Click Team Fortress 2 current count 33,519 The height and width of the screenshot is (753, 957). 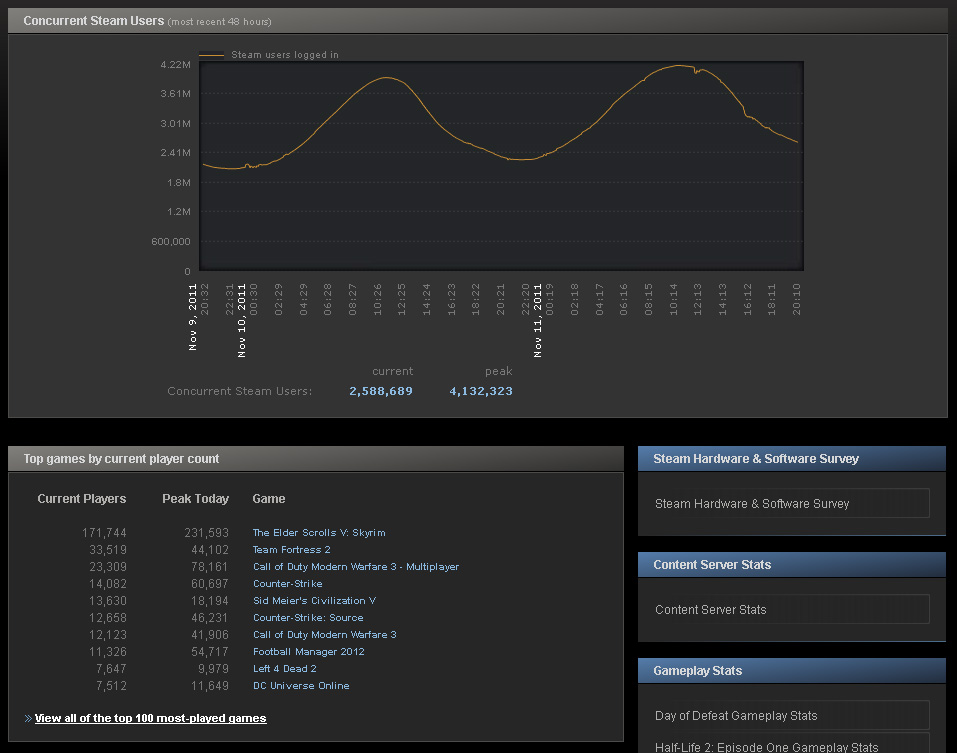pyautogui.click(x=108, y=550)
